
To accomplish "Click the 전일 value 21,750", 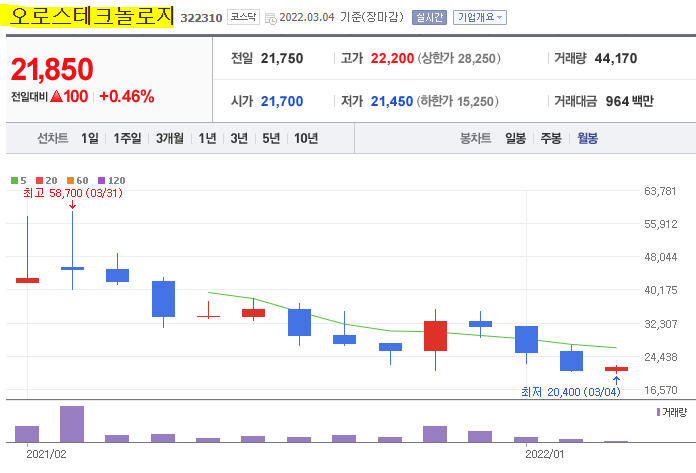I will coord(282,59).
